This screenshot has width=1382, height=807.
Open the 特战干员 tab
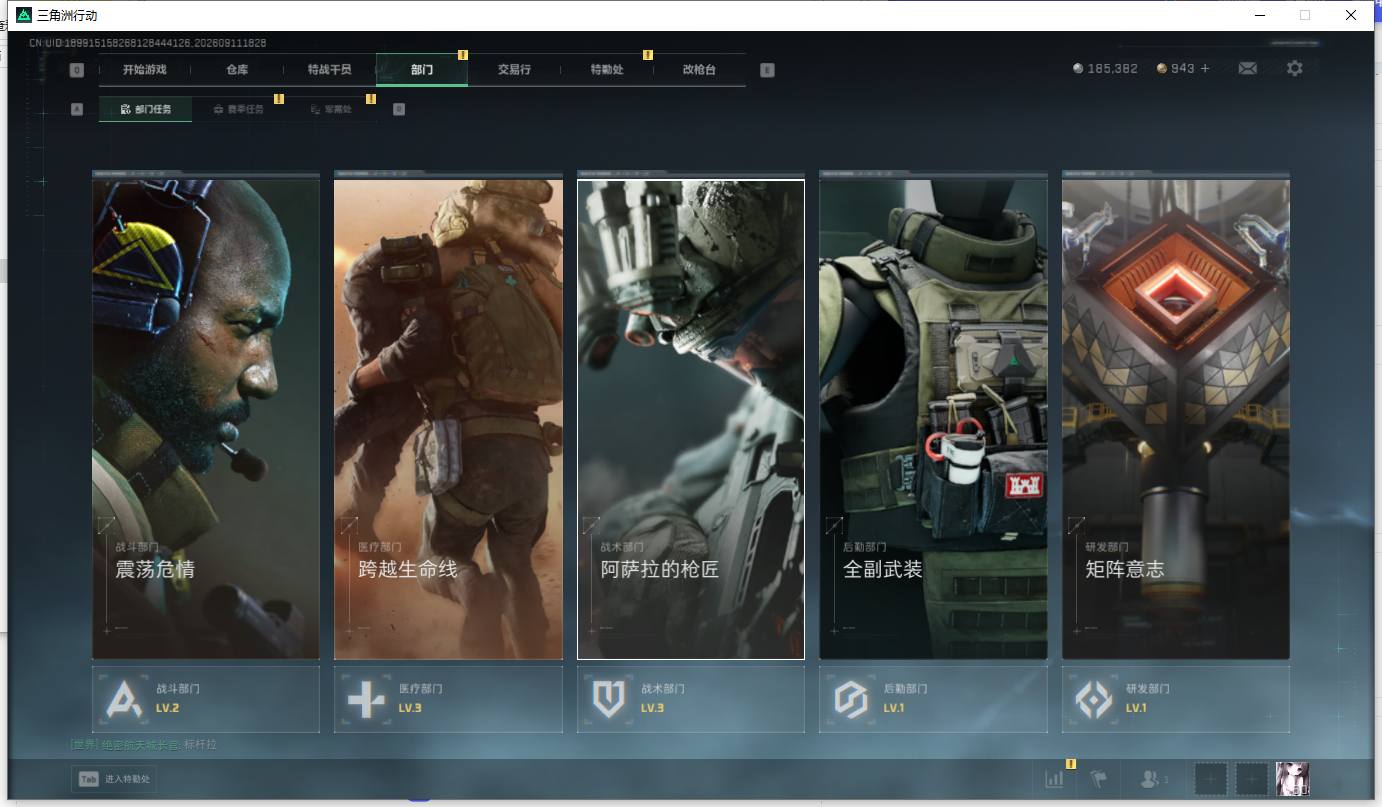(329, 70)
